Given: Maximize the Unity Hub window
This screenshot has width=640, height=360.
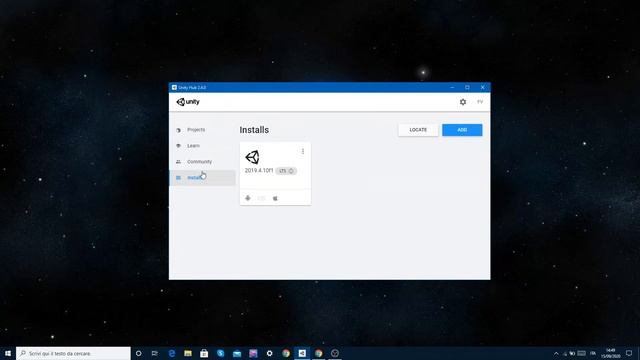Looking at the screenshot, I should click(x=467, y=87).
